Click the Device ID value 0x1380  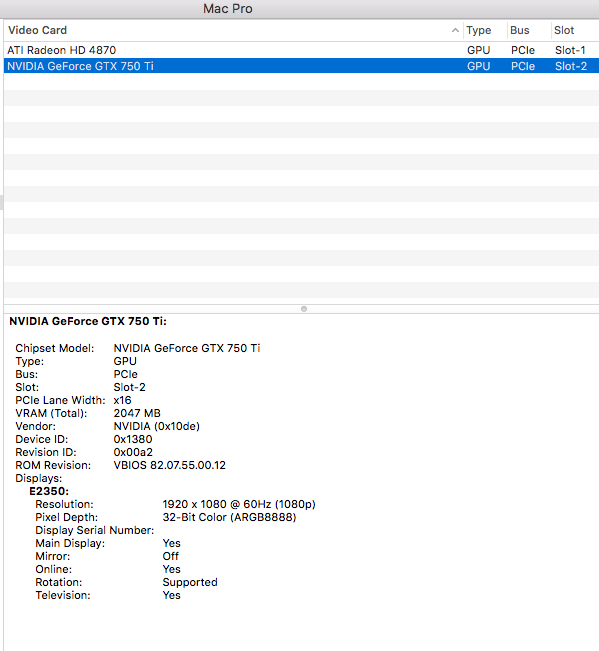point(133,439)
